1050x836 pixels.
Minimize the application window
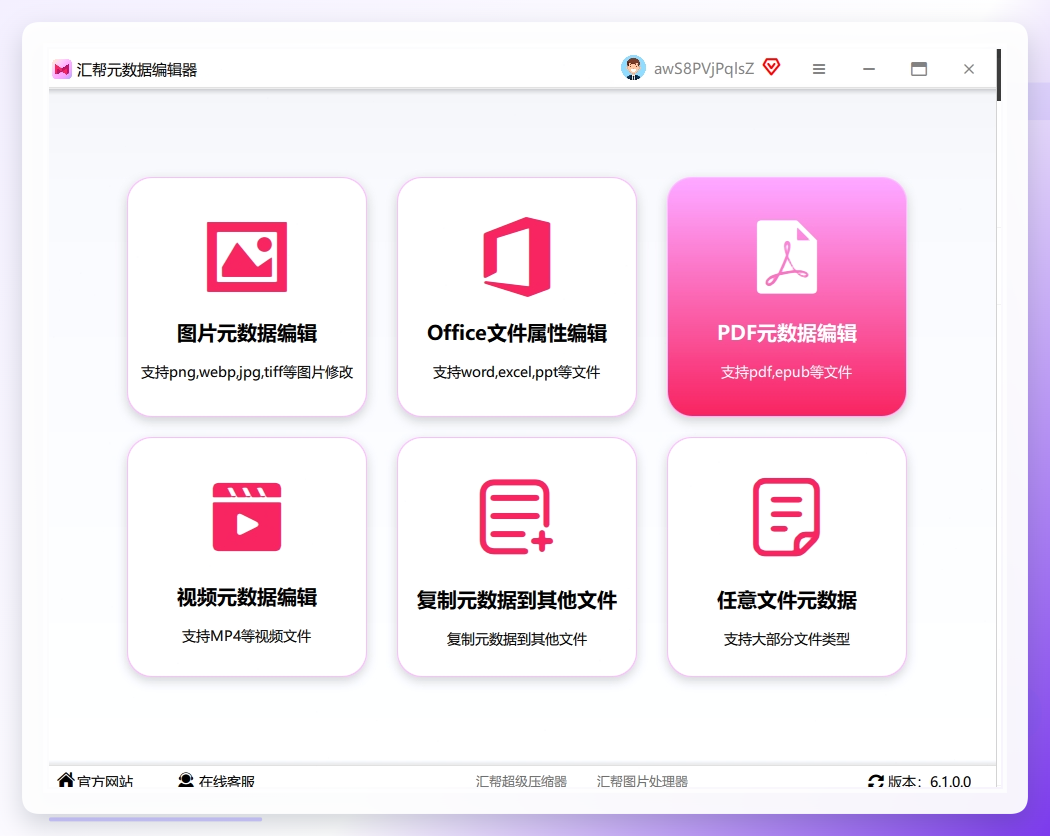(x=869, y=69)
